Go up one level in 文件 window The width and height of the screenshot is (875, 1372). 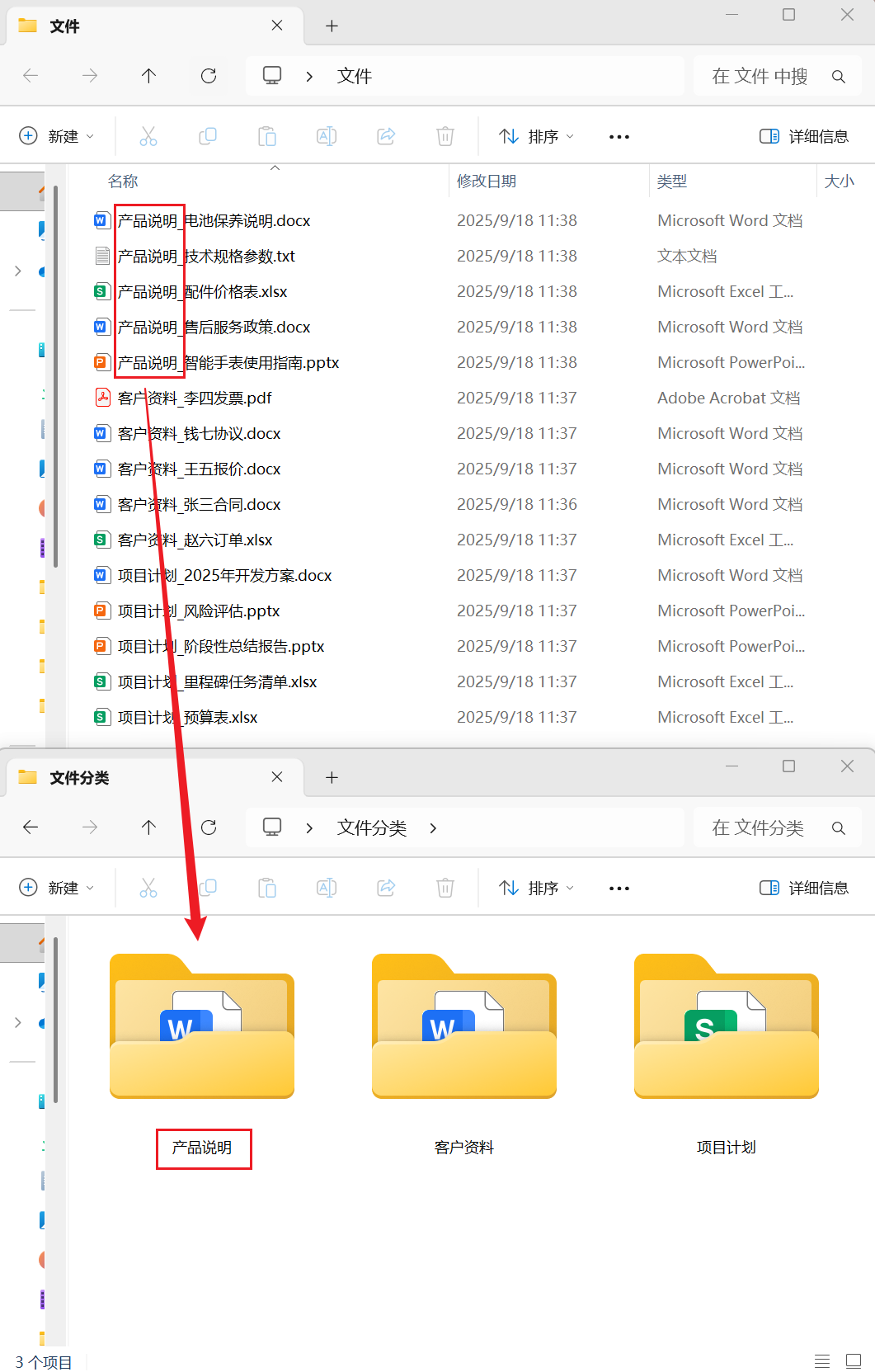pos(148,76)
